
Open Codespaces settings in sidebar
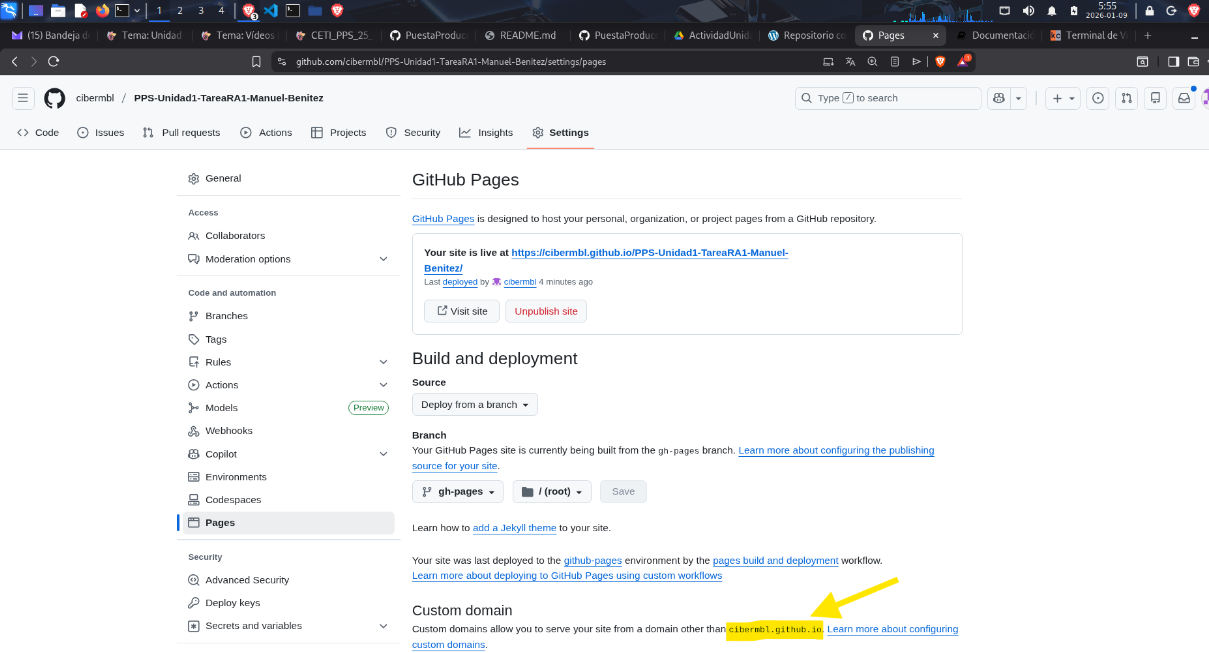point(288,500)
